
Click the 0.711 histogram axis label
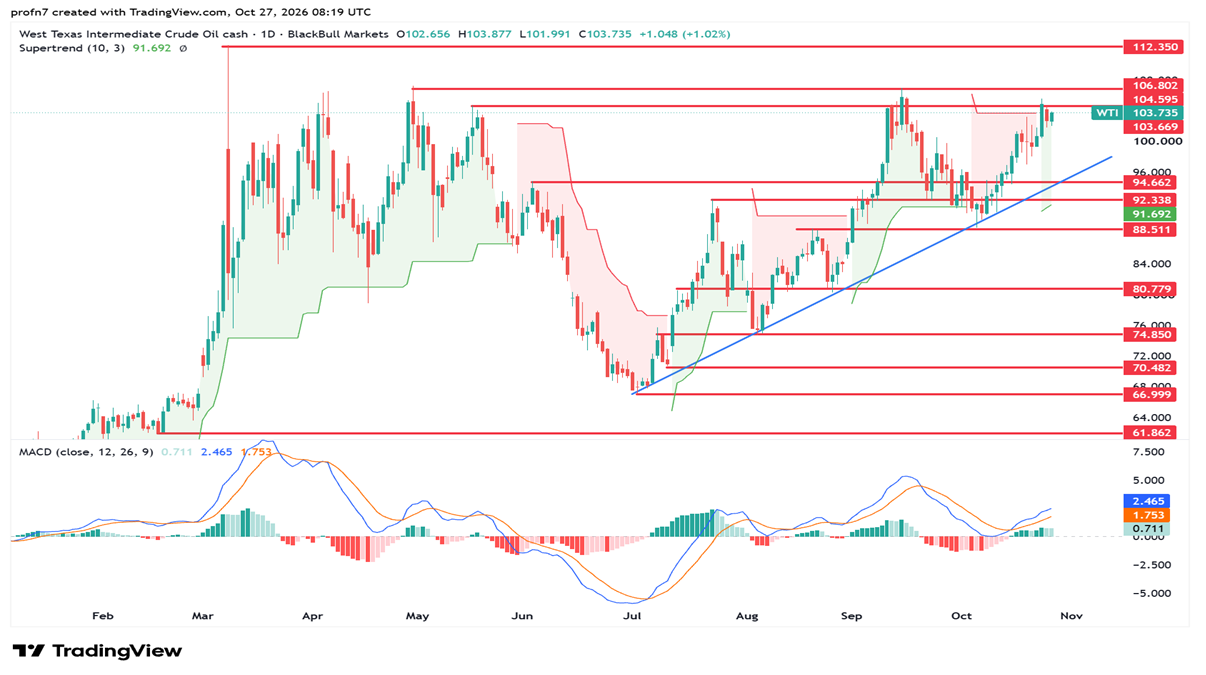click(1145, 529)
